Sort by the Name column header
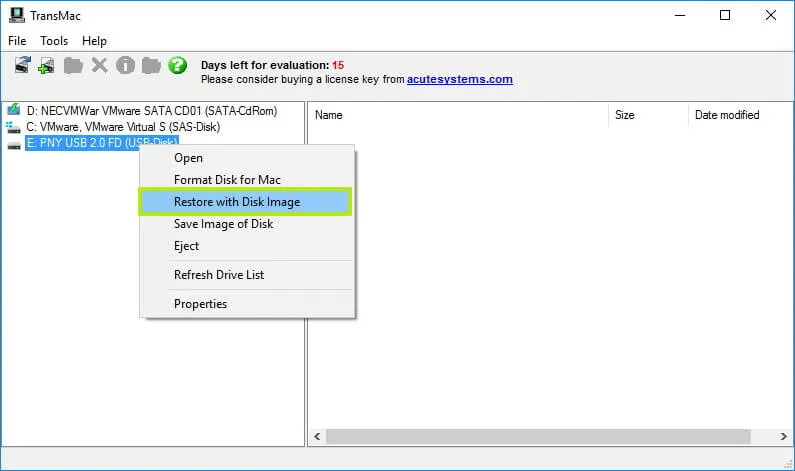Screen dimensions: 795x471 click(x=329, y=115)
